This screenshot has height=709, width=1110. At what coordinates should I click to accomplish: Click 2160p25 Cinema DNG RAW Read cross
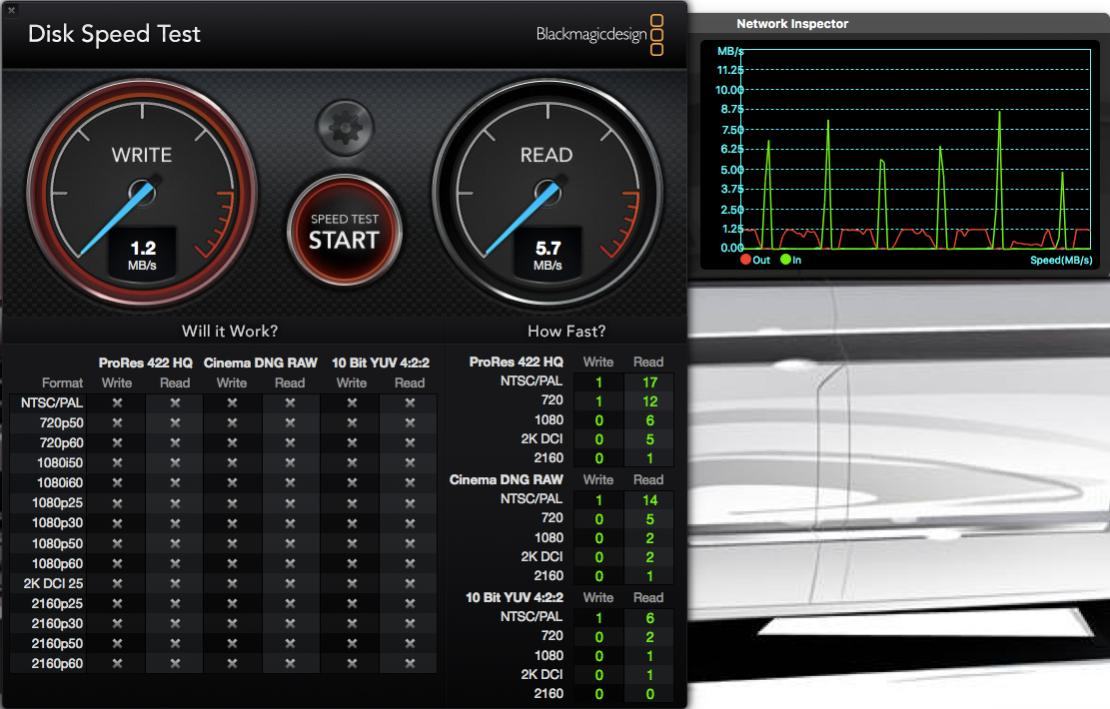click(290, 604)
